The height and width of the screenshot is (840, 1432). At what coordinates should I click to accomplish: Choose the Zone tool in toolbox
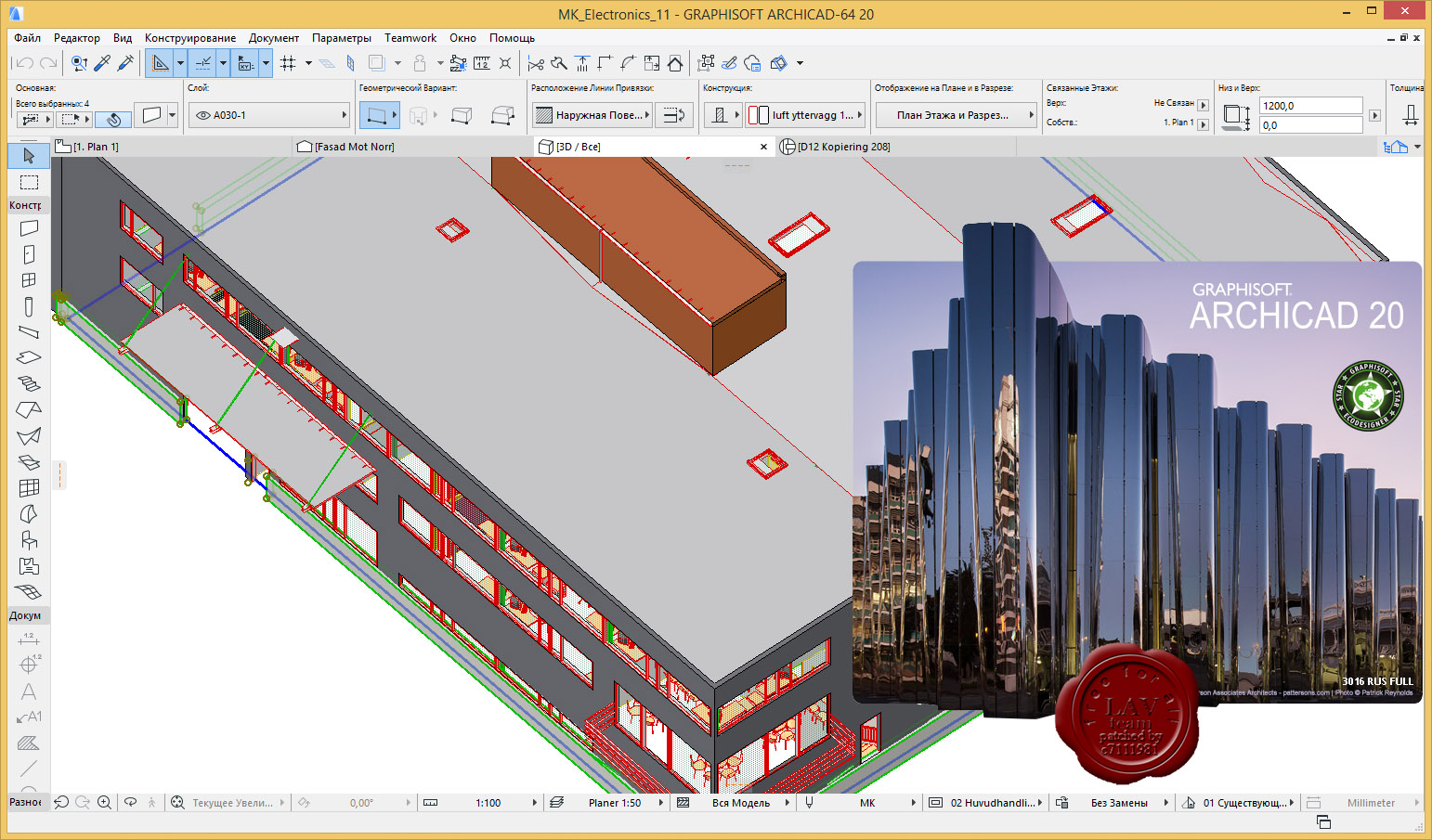29,565
